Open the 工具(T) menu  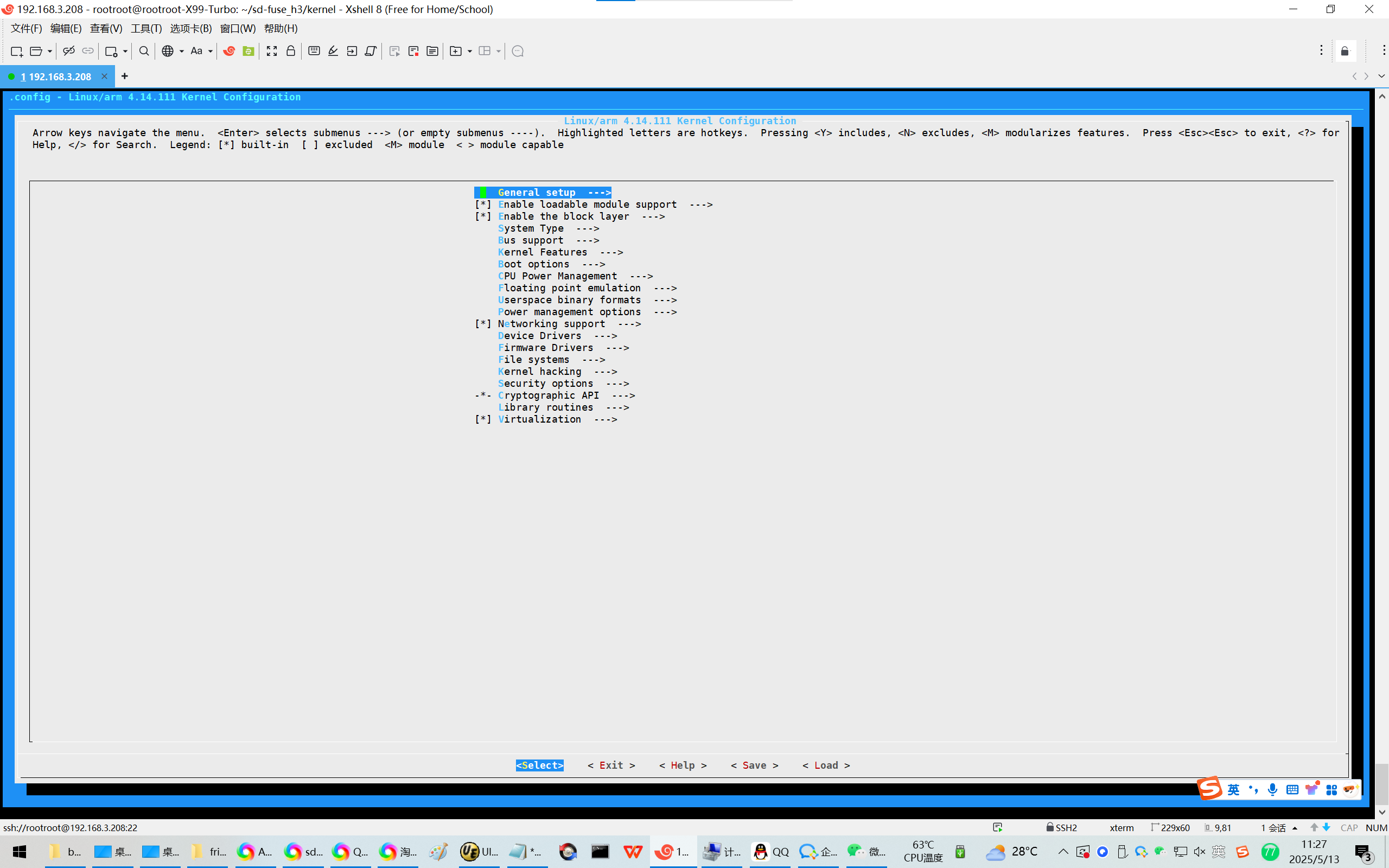(x=146, y=28)
